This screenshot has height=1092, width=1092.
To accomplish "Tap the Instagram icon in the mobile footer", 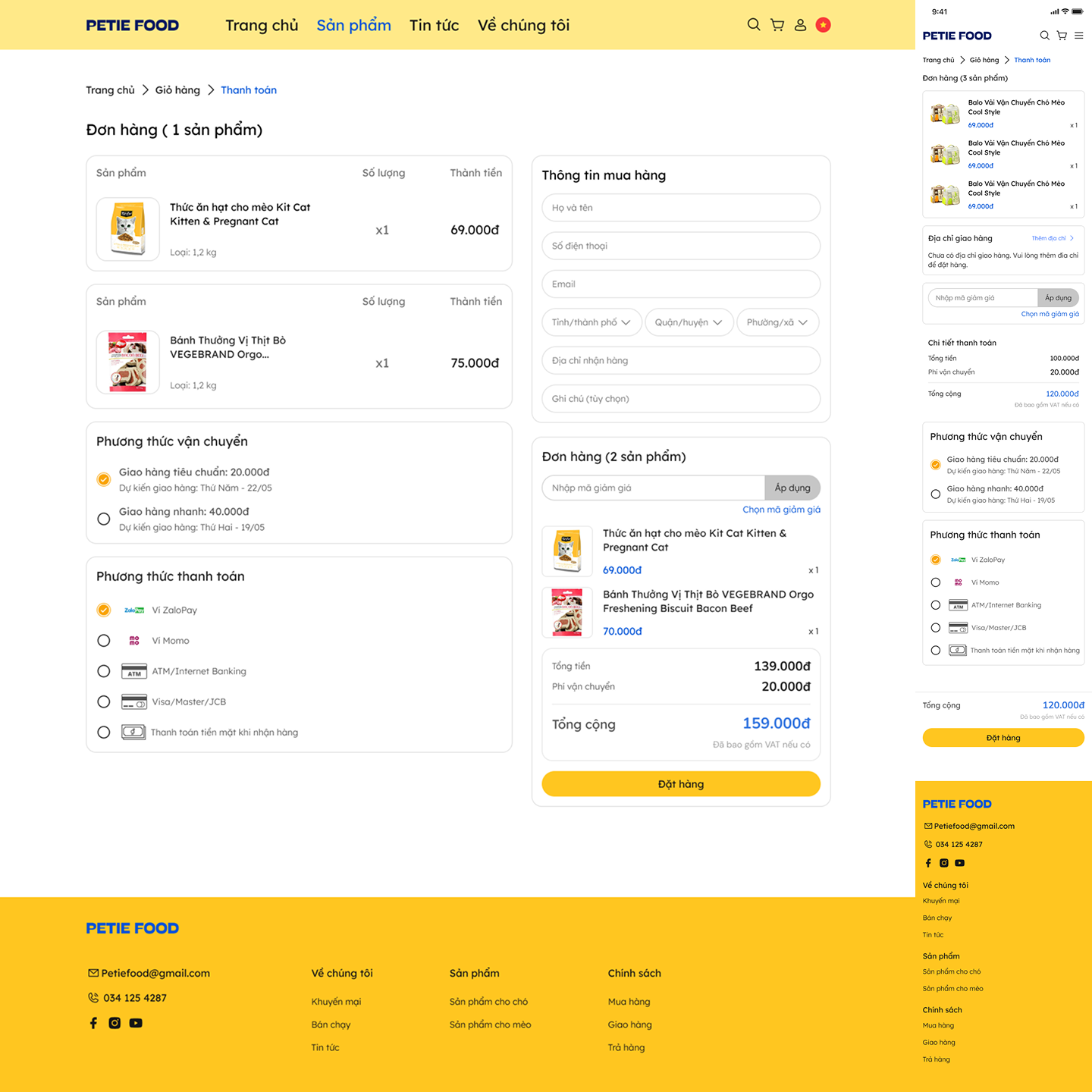I will 944,863.
